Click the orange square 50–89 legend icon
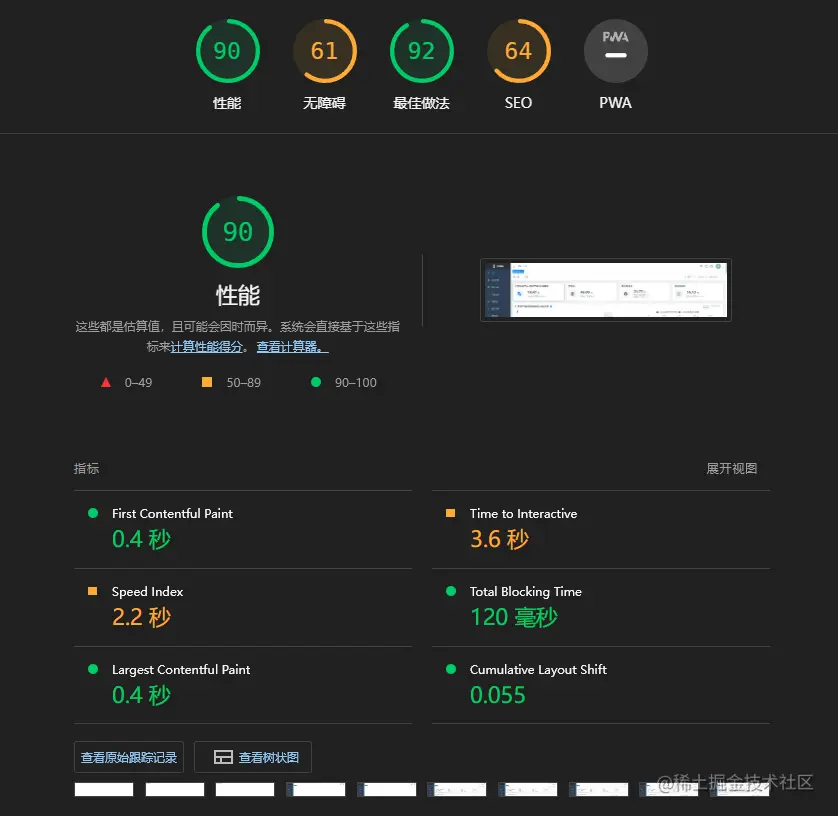 (207, 382)
